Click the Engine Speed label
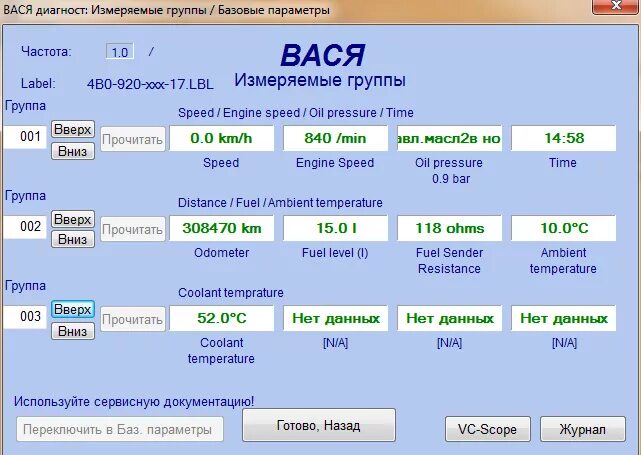This screenshot has height=455, width=641. (x=335, y=163)
